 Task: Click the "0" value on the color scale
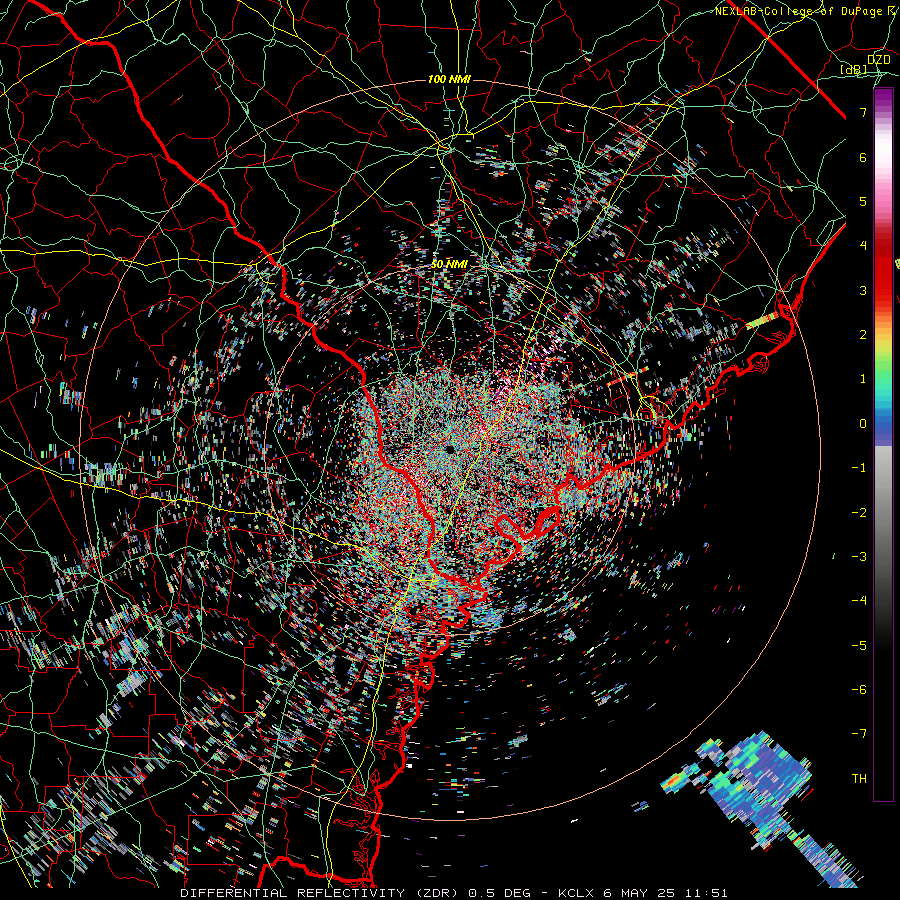tap(863, 424)
